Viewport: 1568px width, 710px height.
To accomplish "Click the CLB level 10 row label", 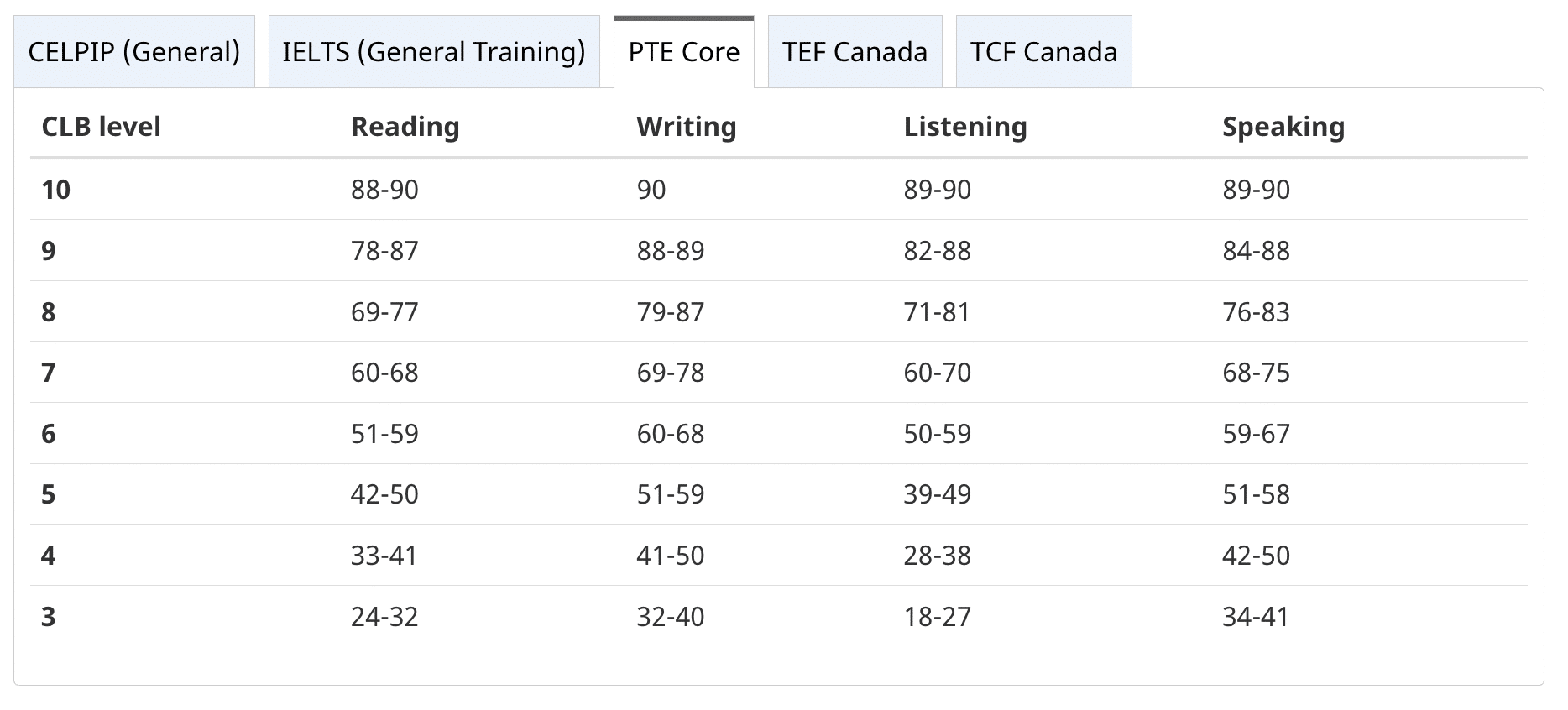I will tap(56, 190).
